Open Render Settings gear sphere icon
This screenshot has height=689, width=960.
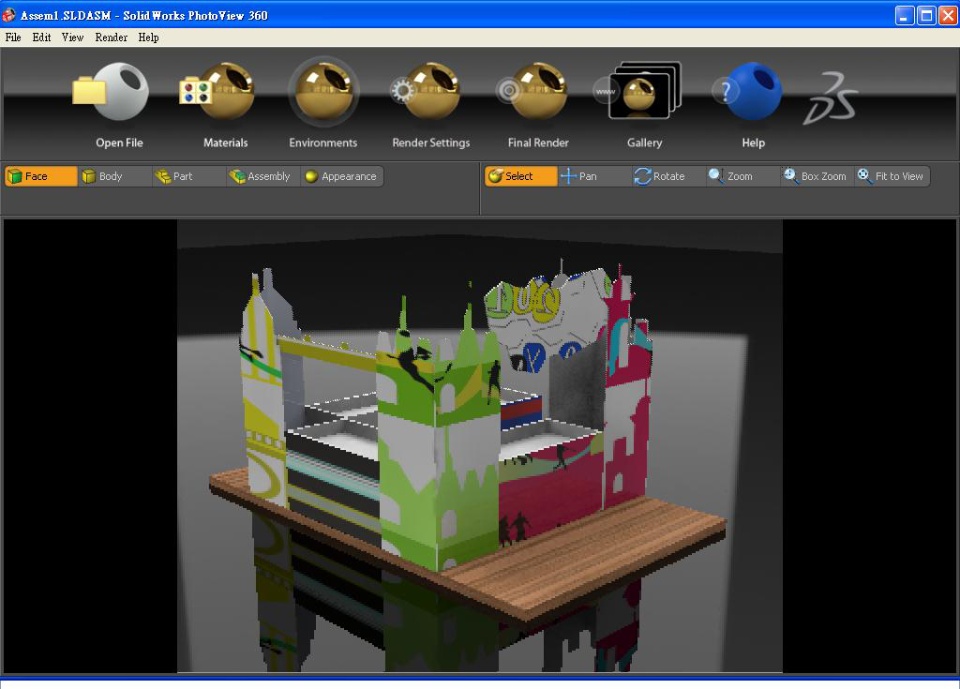(426, 91)
